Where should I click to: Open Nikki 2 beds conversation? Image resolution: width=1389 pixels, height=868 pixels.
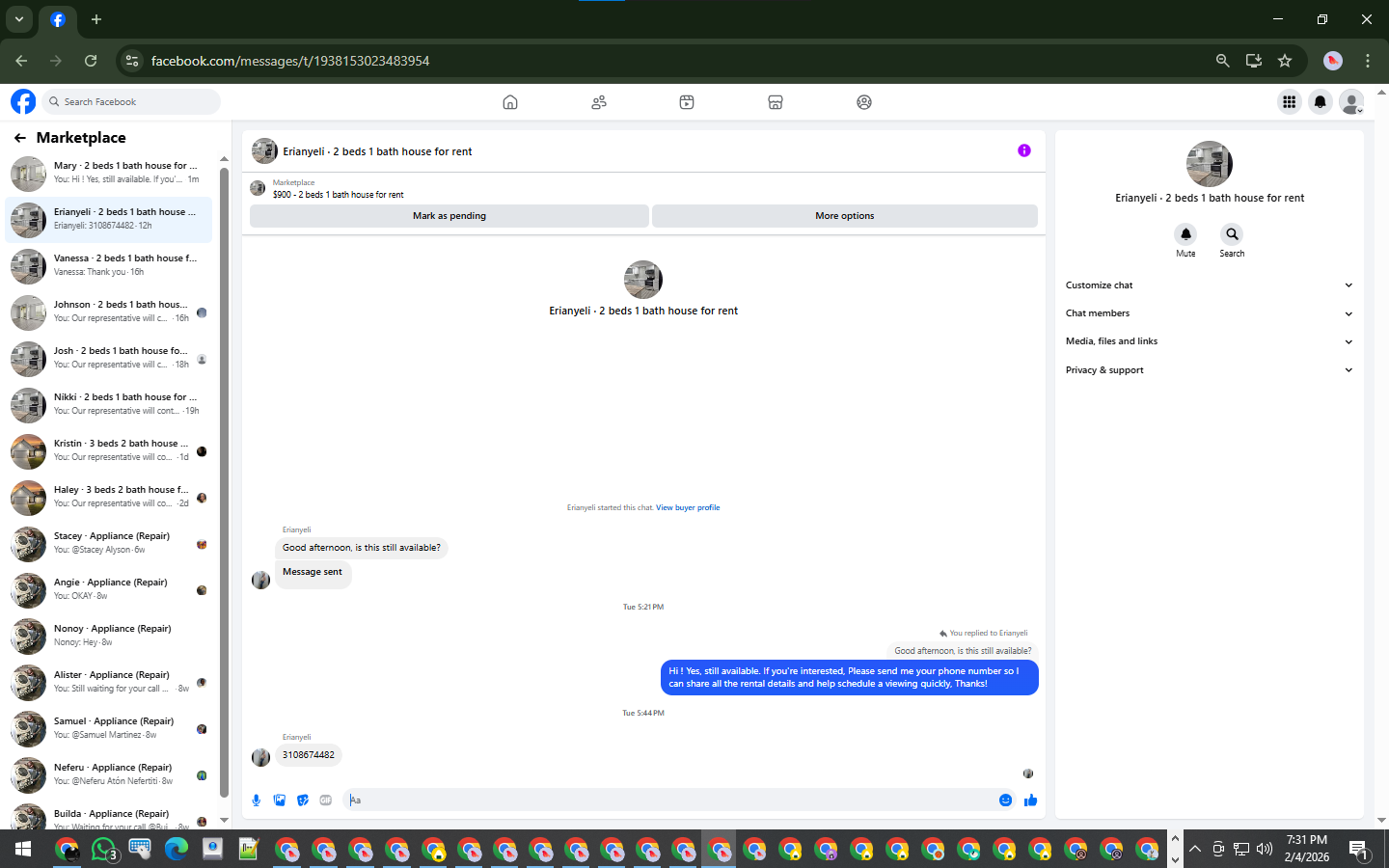point(108,405)
